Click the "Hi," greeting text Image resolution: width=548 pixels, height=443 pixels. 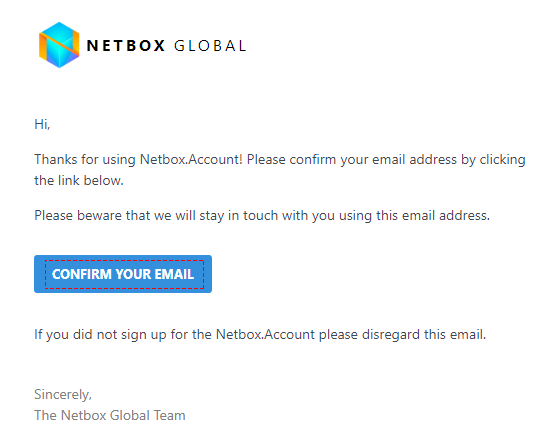42,124
